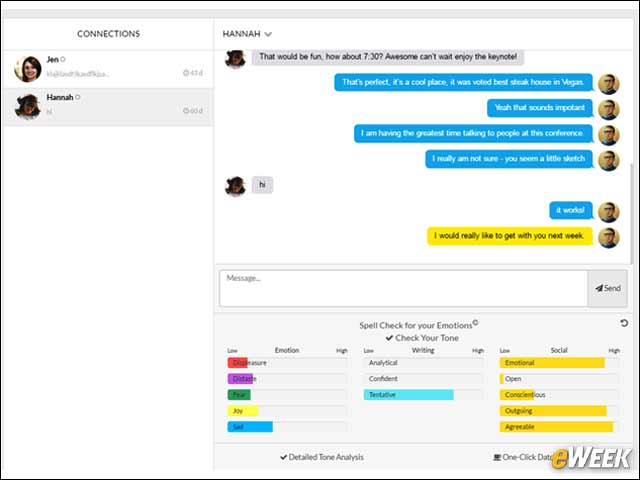Viewport: 640px width, 480px height.
Task: Click the CONNECTIONS panel header
Action: coord(108,34)
